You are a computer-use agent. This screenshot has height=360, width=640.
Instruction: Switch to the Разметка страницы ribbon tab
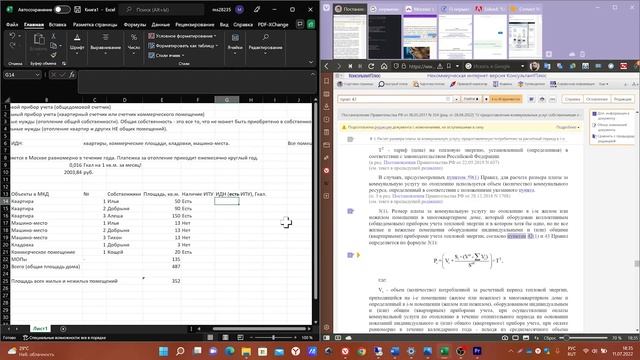[x=95, y=24]
